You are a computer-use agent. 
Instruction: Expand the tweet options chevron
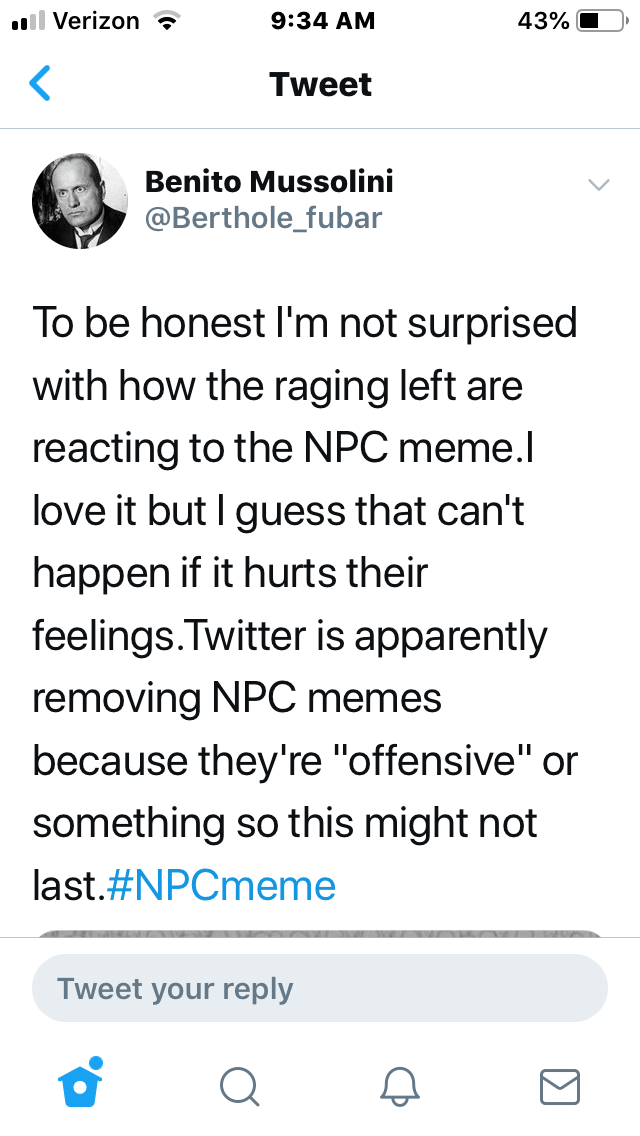click(598, 185)
